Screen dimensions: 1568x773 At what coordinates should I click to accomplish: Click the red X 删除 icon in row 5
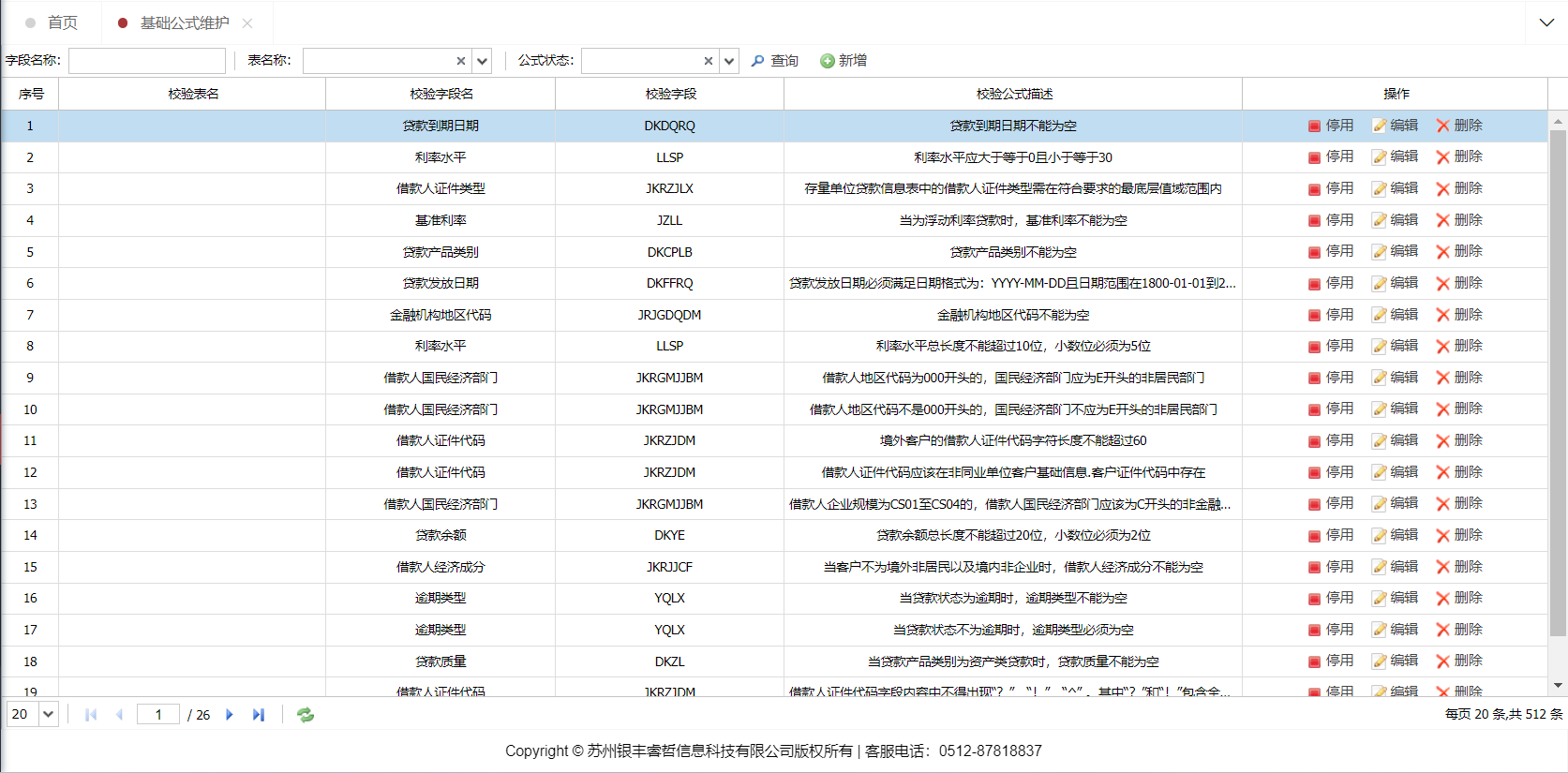(x=1442, y=252)
